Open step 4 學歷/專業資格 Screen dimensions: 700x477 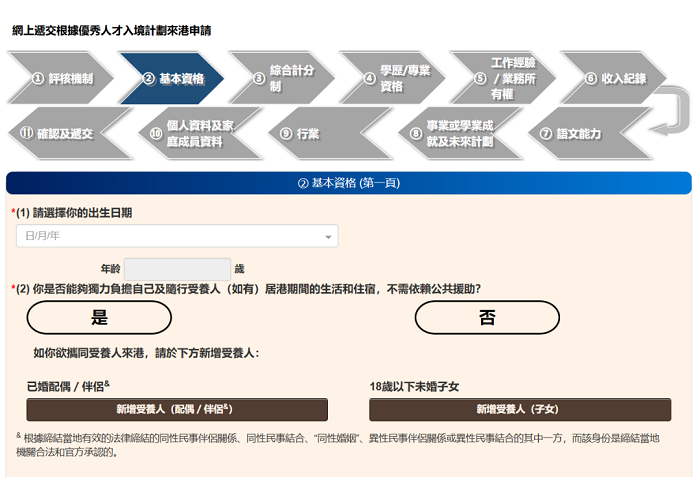coord(394,79)
